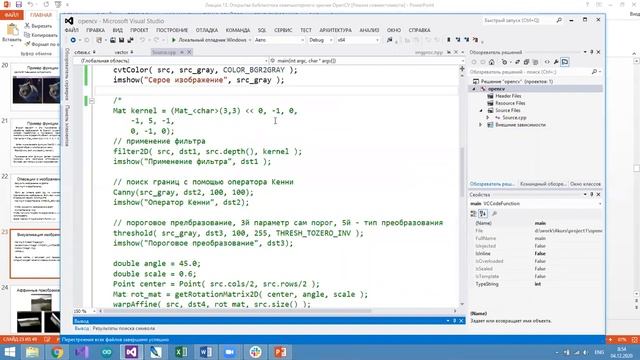Open the ПРОЕКТ menu
The image size is (640, 360).
coord(139,30)
